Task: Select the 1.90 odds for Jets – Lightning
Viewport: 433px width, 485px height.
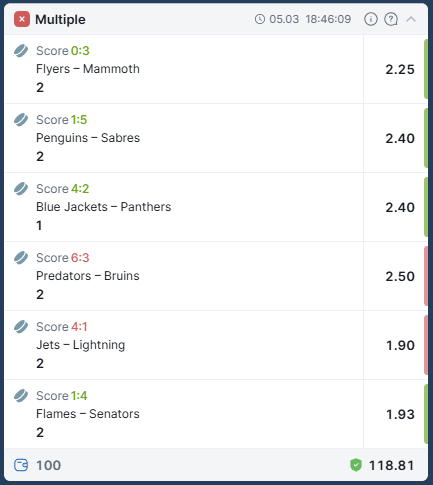Action: (x=400, y=345)
